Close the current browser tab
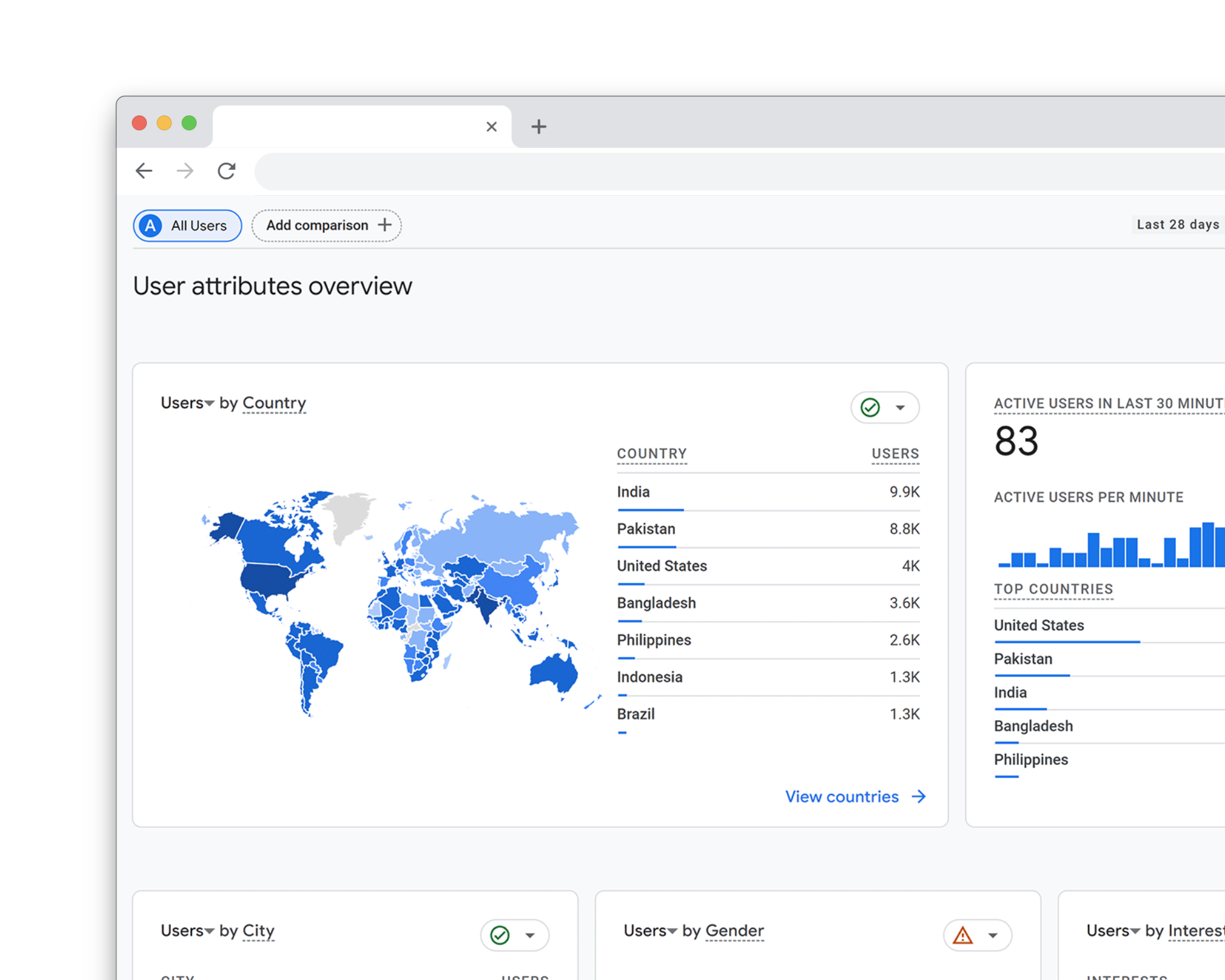Image resolution: width=1225 pixels, height=980 pixels. (491, 126)
